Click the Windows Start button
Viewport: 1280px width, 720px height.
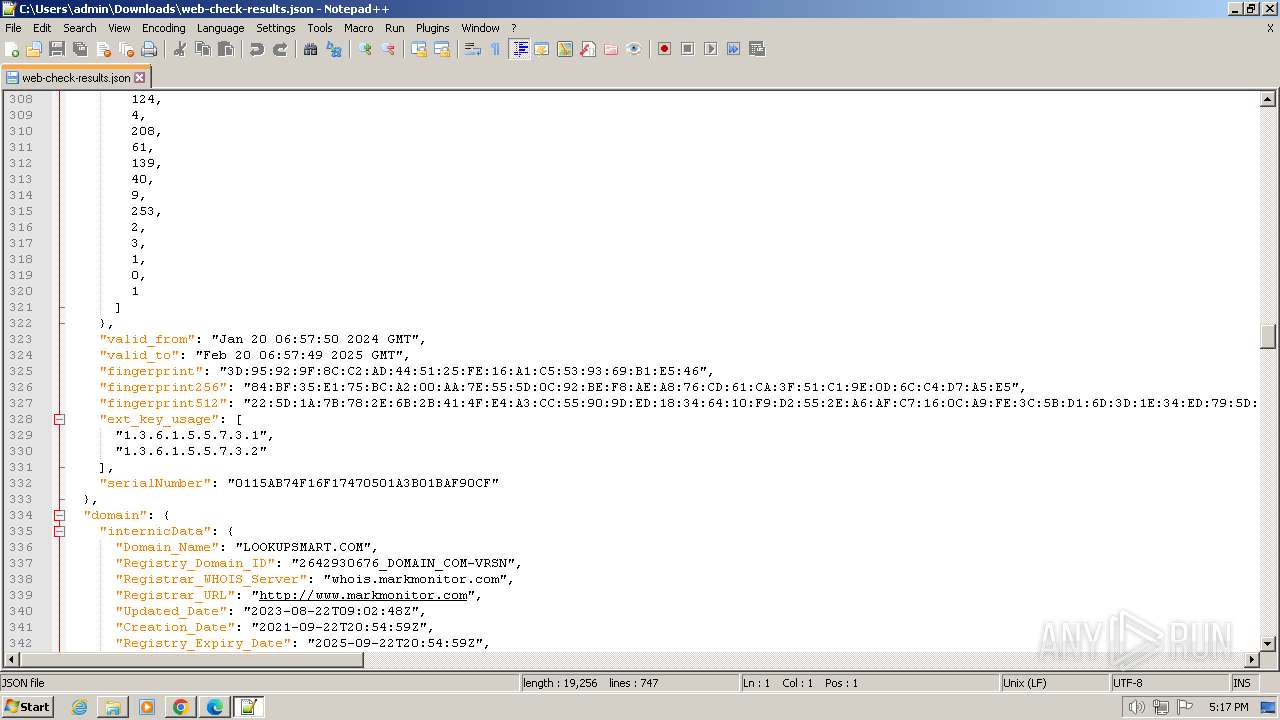point(28,707)
